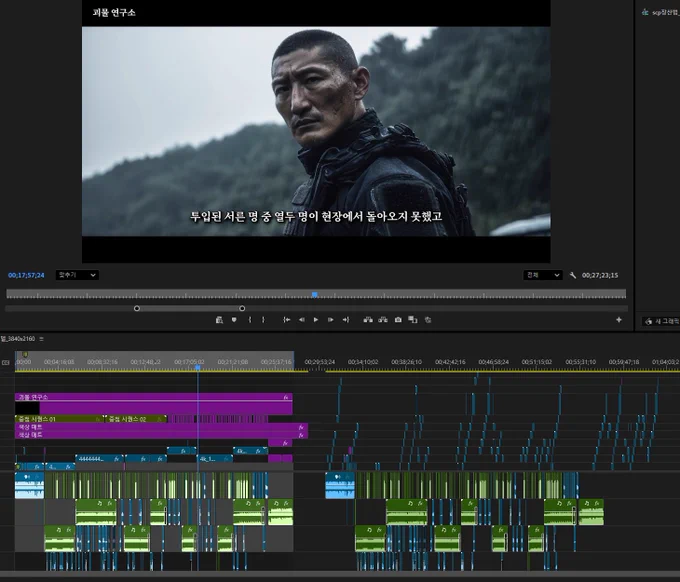Click the timeline horizontal scrollbar at bottom
The height and width of the screenshot is (582, 680).
tap(340, 574)
